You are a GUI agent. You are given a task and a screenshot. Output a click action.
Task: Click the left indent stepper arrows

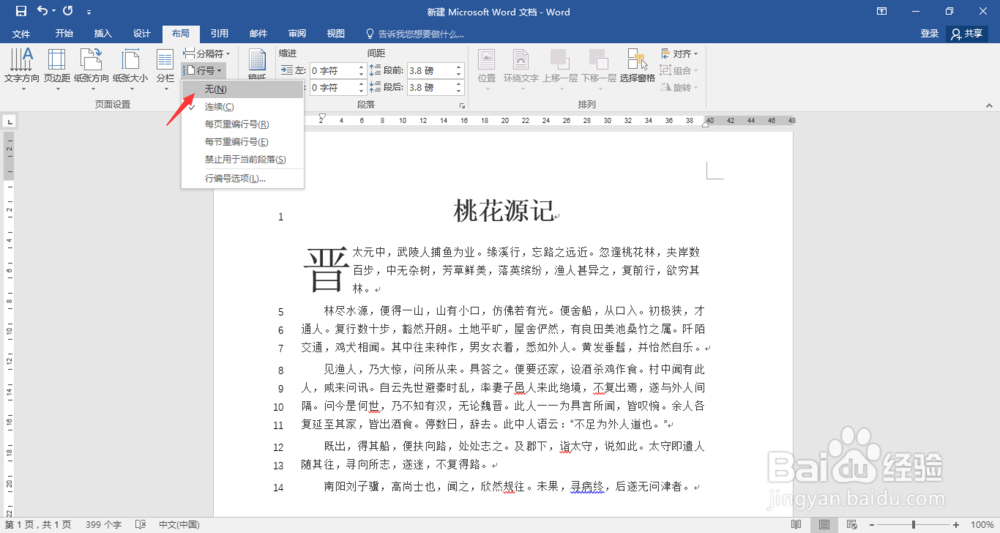361,71
